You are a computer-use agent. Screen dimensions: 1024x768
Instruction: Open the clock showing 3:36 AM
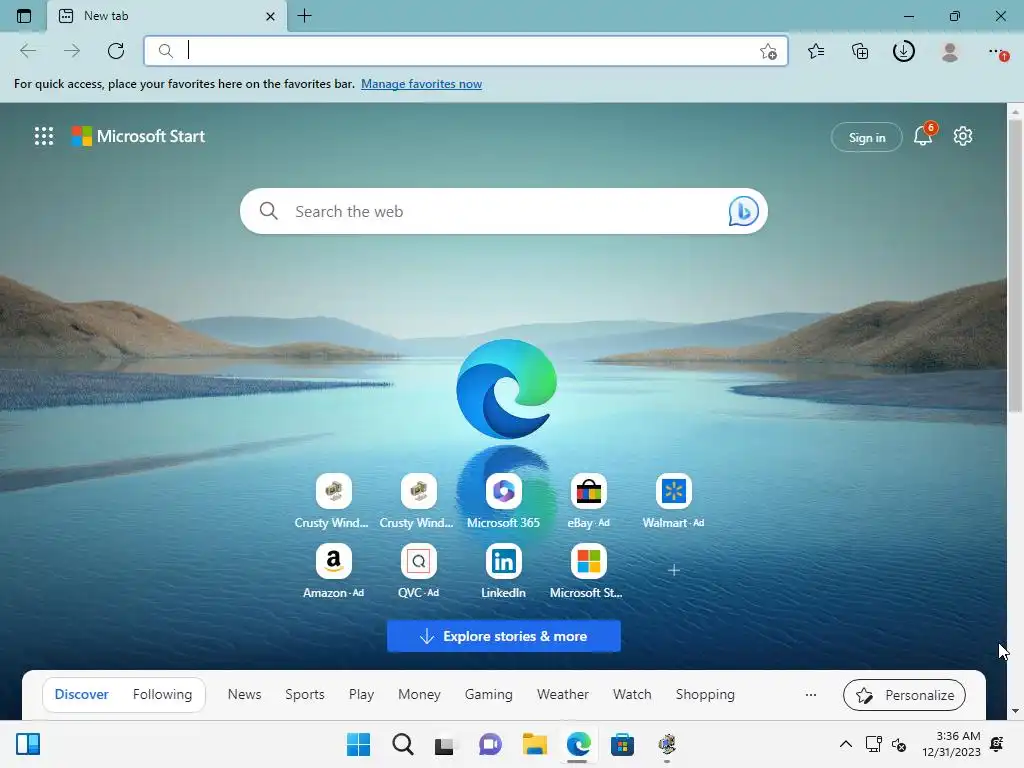coord(952,744)
